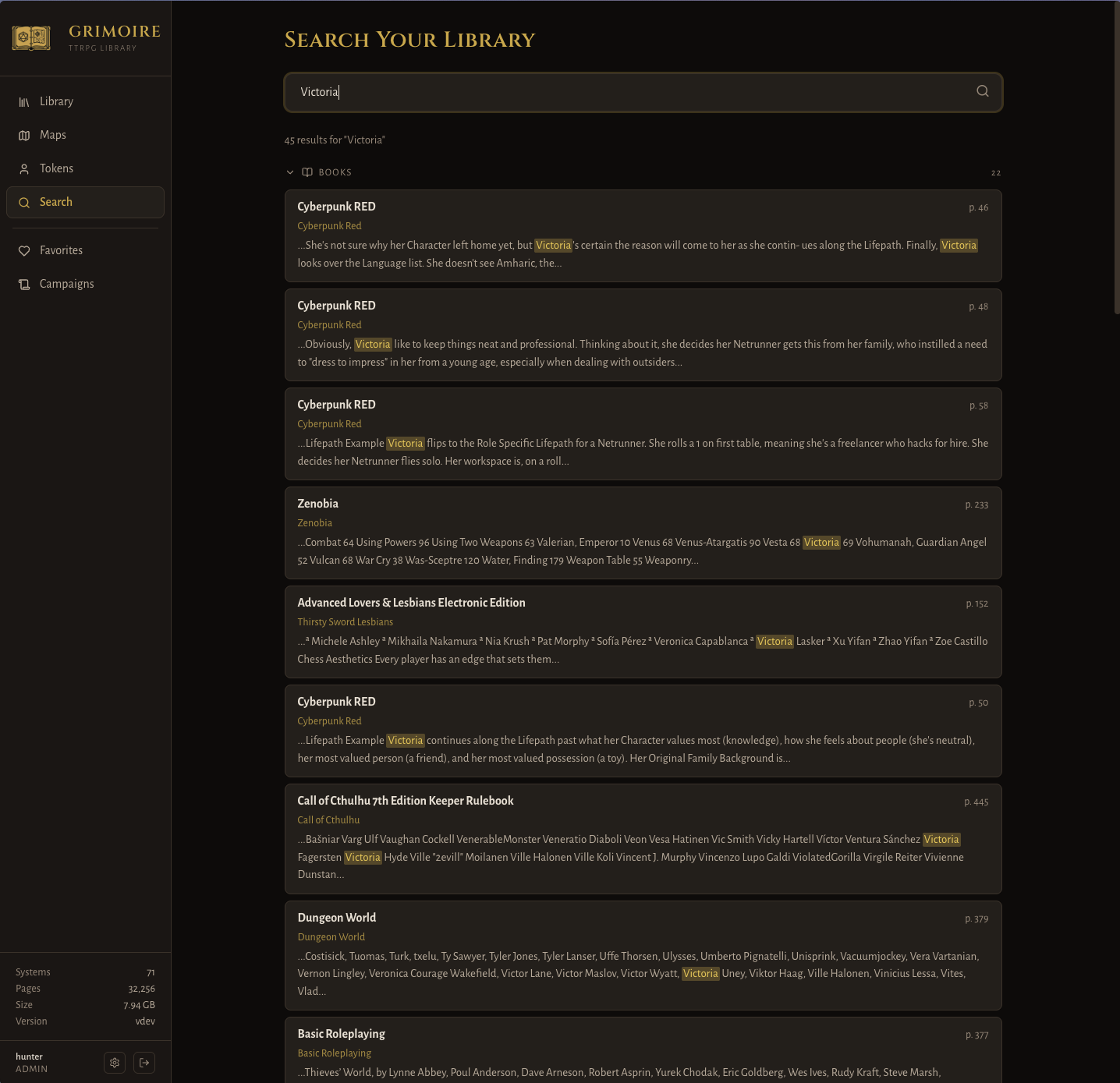Click the Dungeon World system label

pyautogui.click(x=331, y=937)
